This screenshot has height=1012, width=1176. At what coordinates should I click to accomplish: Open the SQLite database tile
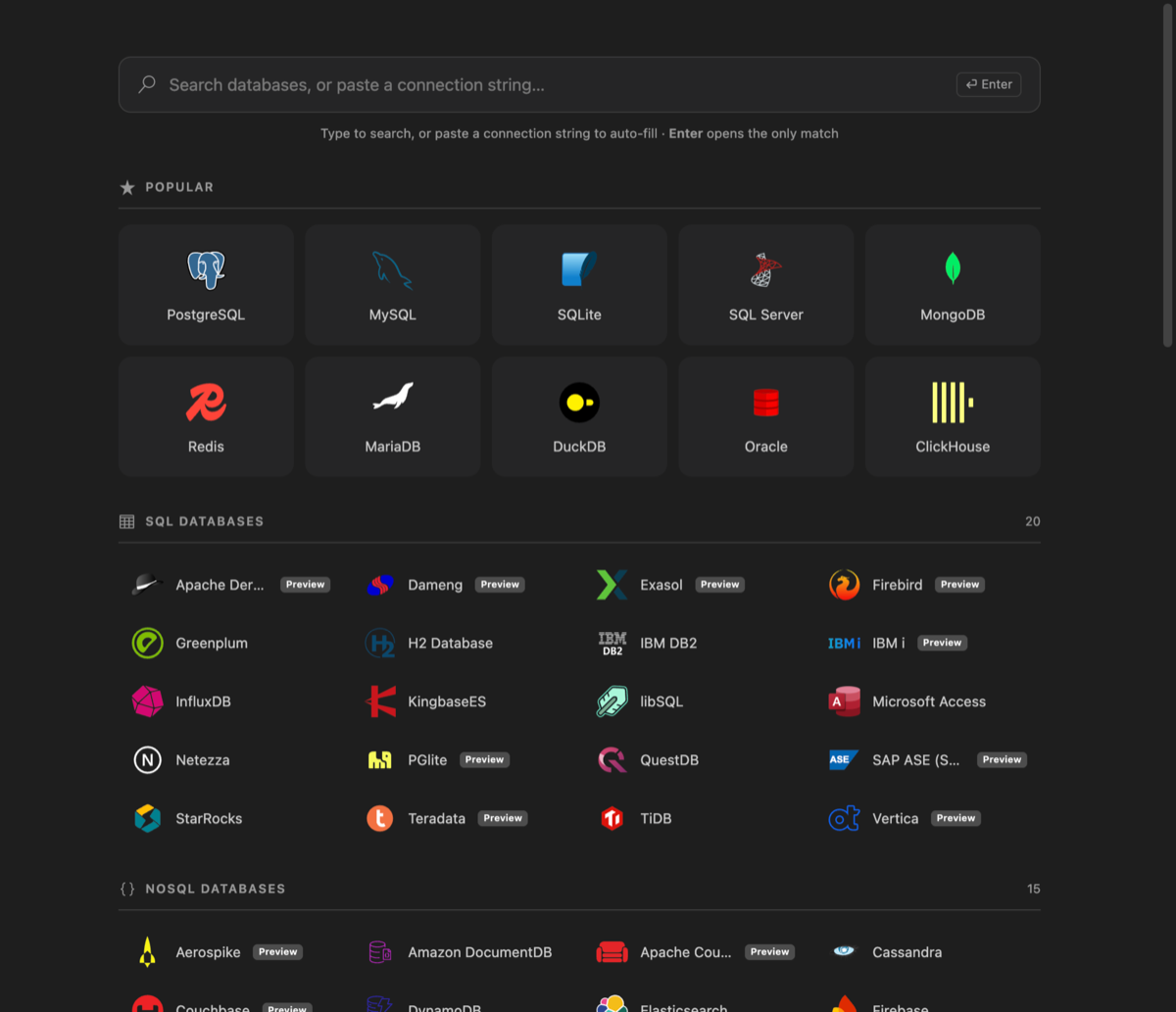tap(579, 284)
